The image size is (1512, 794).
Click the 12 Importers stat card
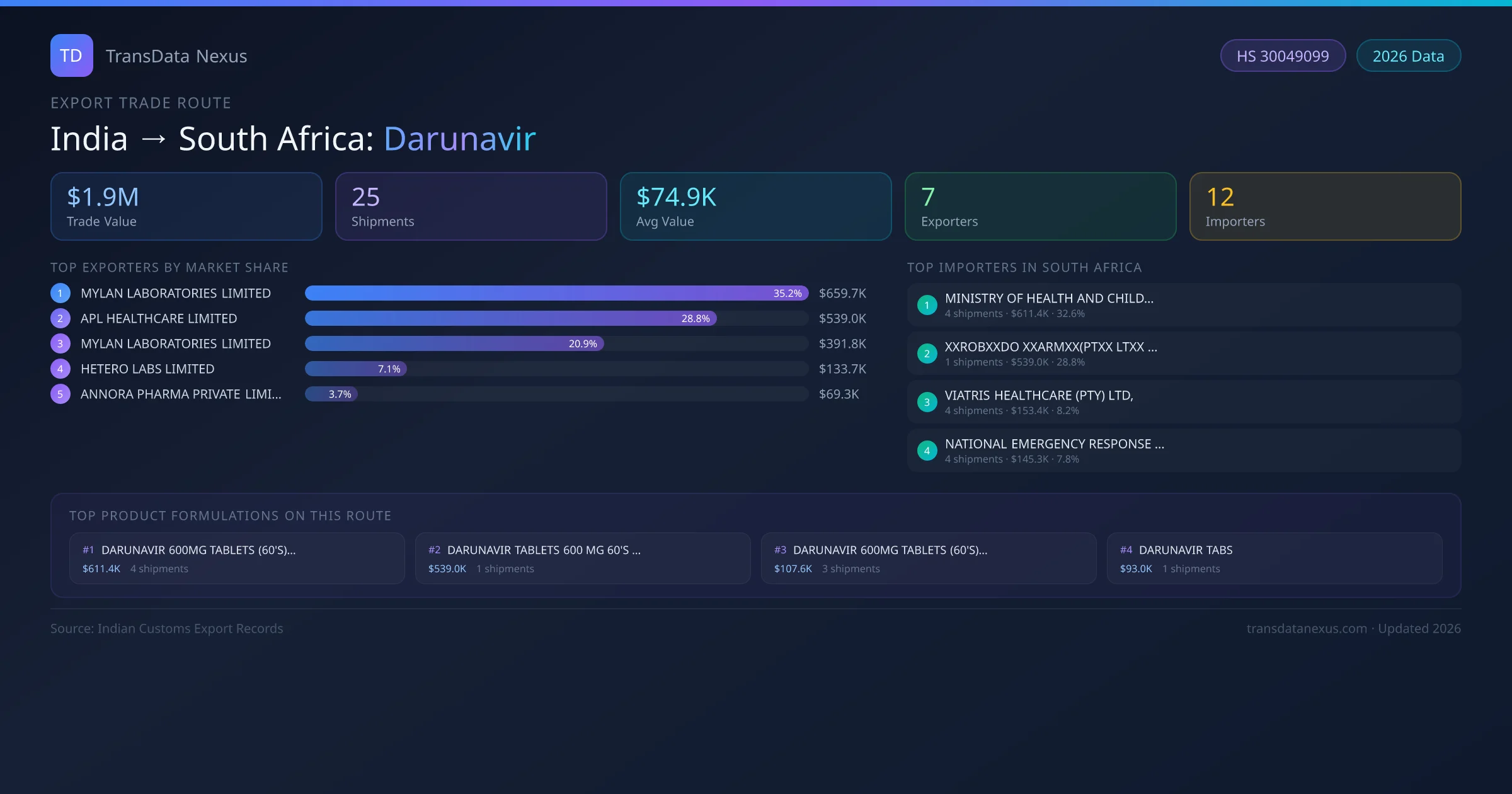point(1325,206)
